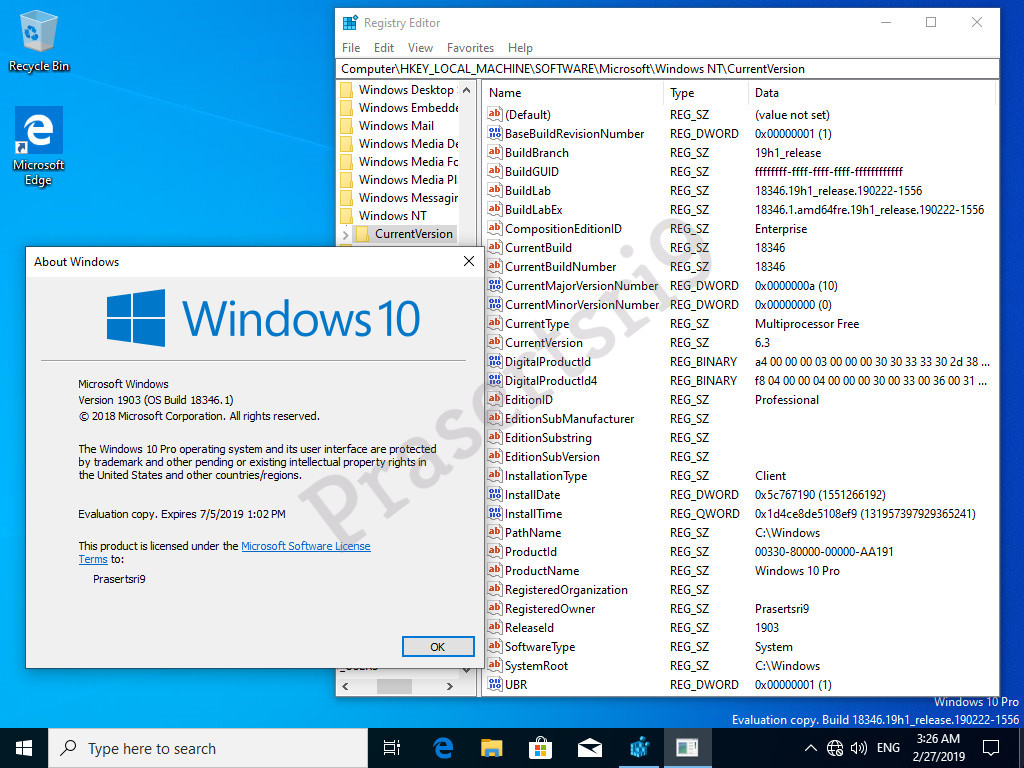The height and width of the screenshot is (768, 1024).
Task: Select the winver taskbar icon
Action: click(687, 748)
